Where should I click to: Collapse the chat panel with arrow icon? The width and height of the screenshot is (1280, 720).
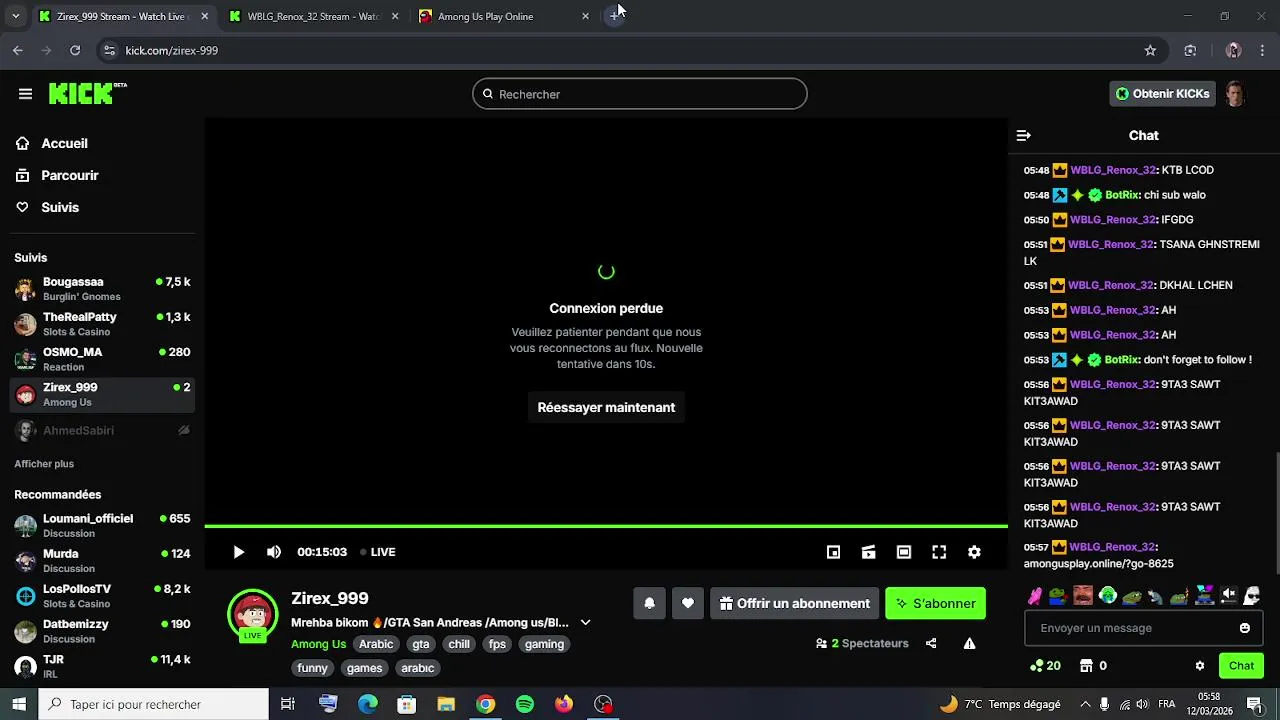click(1023, 135)
